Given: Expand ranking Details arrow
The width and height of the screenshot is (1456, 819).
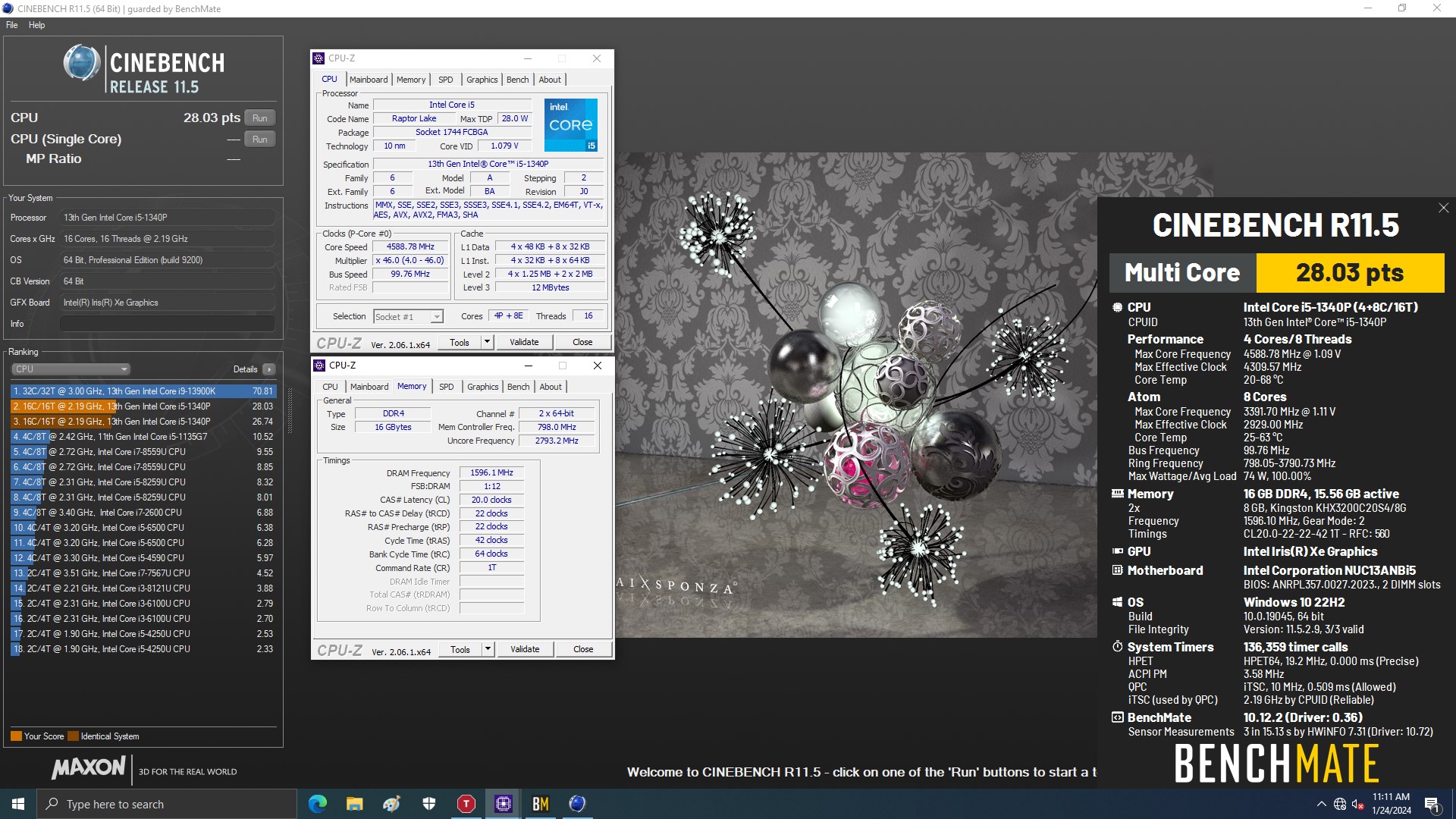Looking at the screenshot, I should (268, 369).
